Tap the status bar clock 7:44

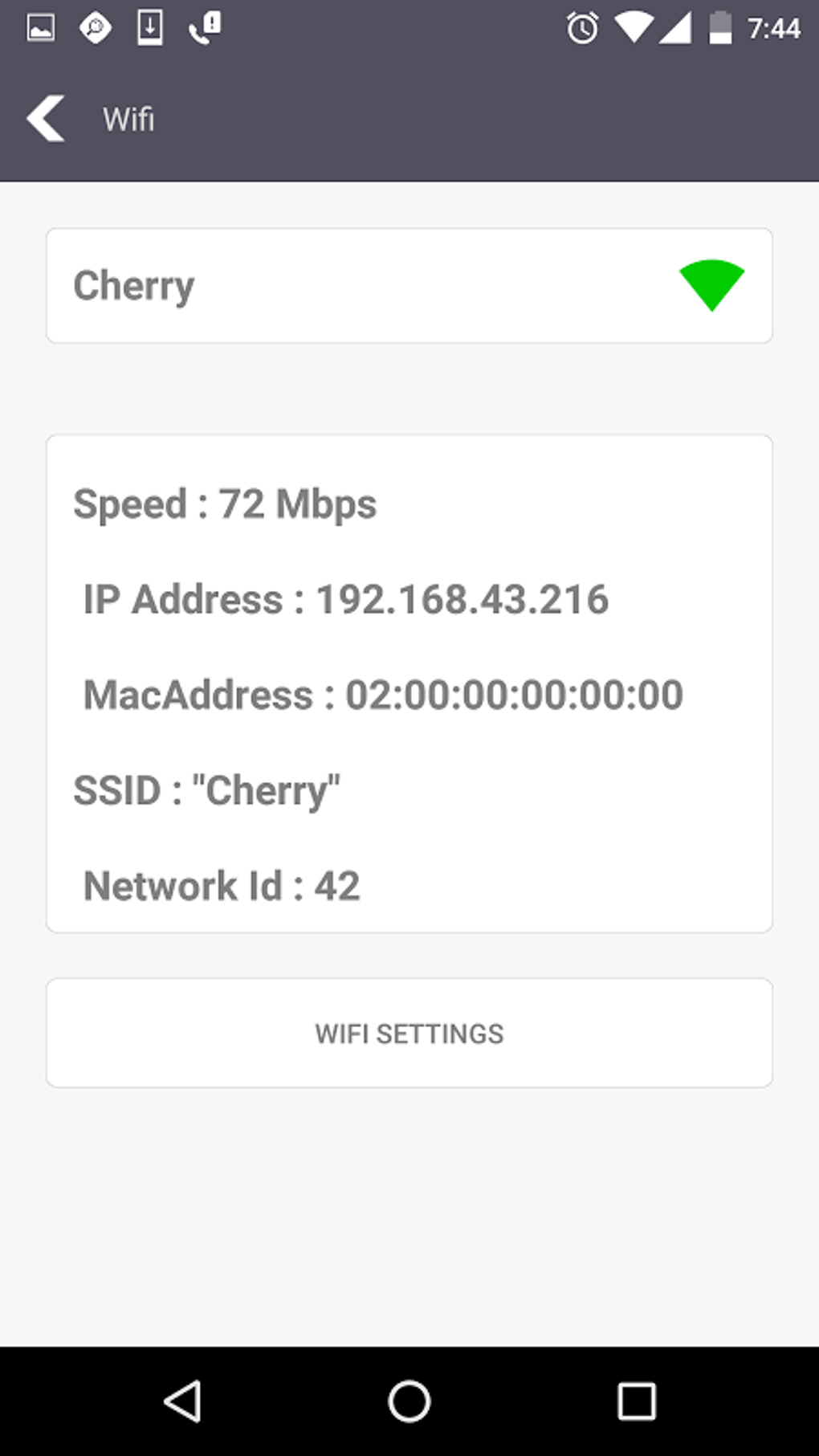[x=773, y=29]
